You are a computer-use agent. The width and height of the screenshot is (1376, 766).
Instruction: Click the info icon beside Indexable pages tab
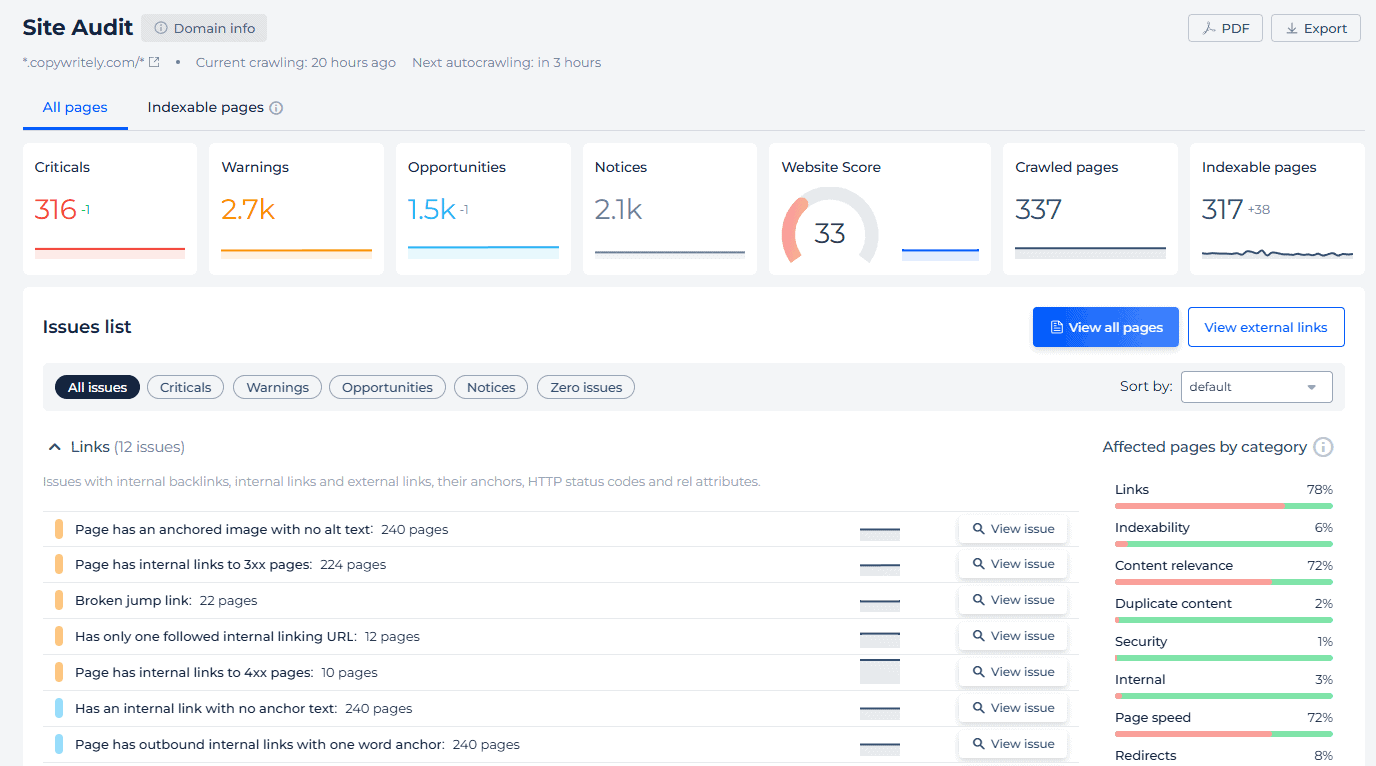[276, 107]
